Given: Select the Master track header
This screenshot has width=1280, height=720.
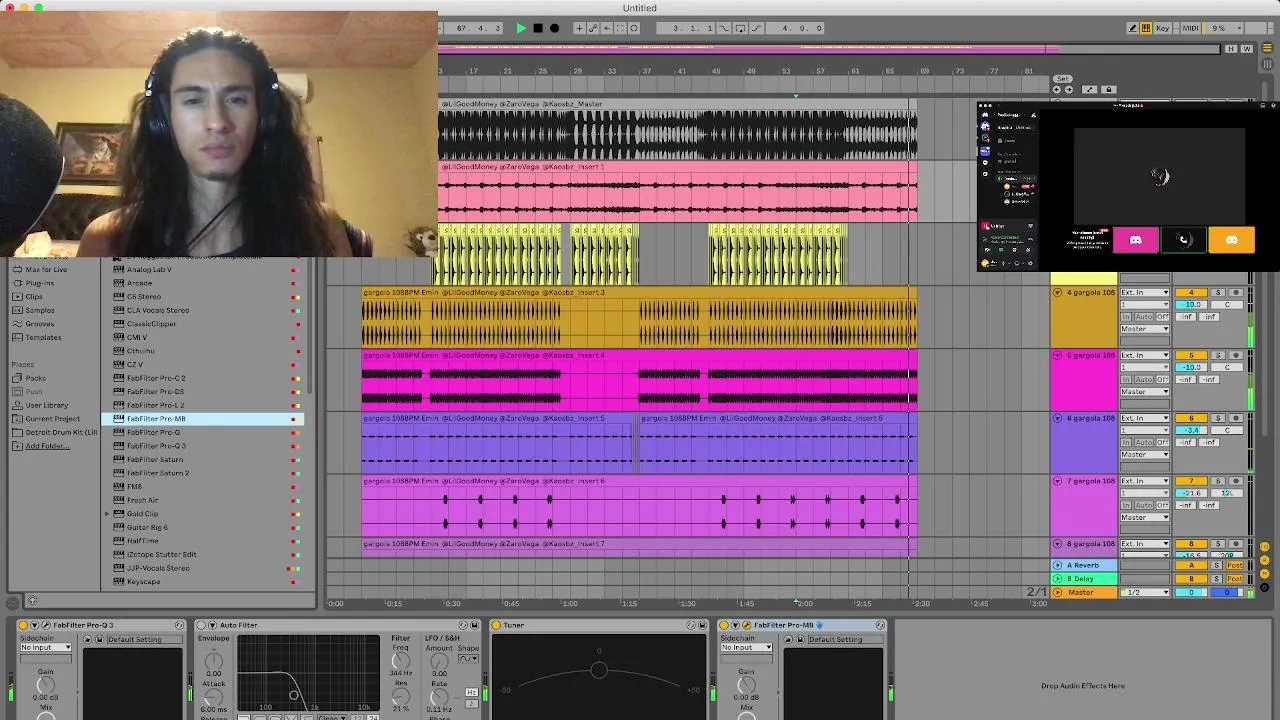Looking at the screenshot, I should (1084, 593).
